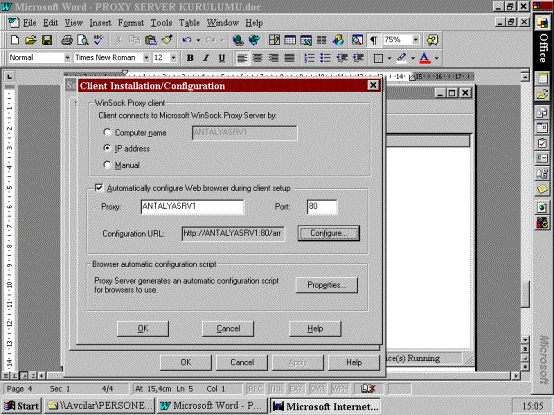Image resolution: width=554 pixels, height=415 pixels.
Task: Click the Insert Excel Worksheet icon
Action: click(x=306, y=40)
